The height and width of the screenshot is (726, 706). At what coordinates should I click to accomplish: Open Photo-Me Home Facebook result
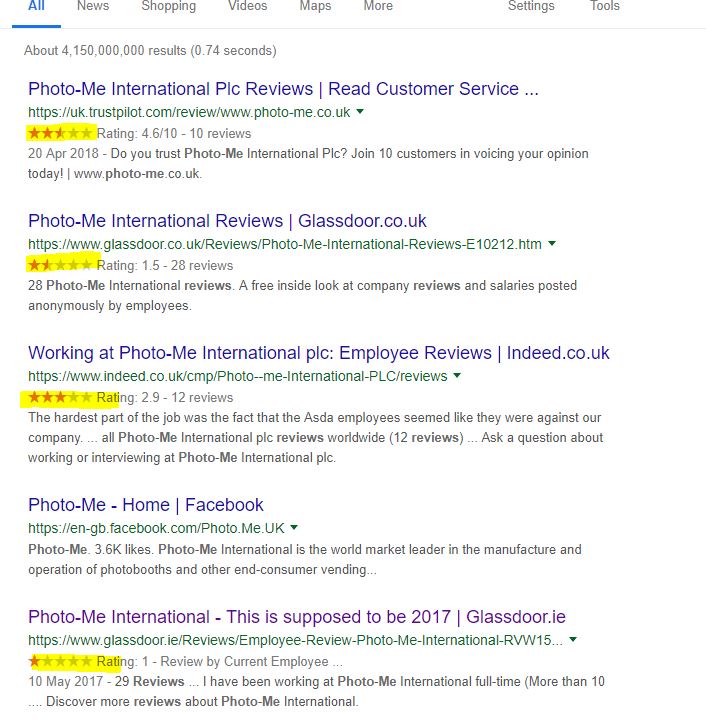pos(146,504)
